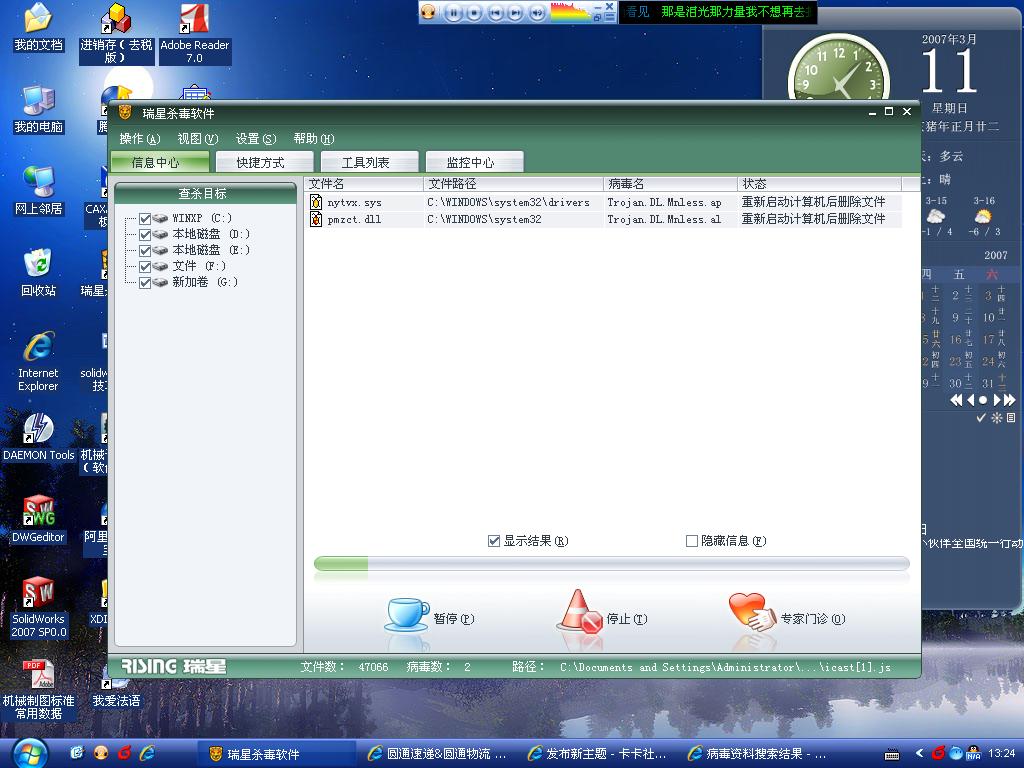Image resolution: width=1024 pixels, height=768 pixels.
Task: Open Adobe Reader 7.0 desktop shortcut
Action: [194, 21]
